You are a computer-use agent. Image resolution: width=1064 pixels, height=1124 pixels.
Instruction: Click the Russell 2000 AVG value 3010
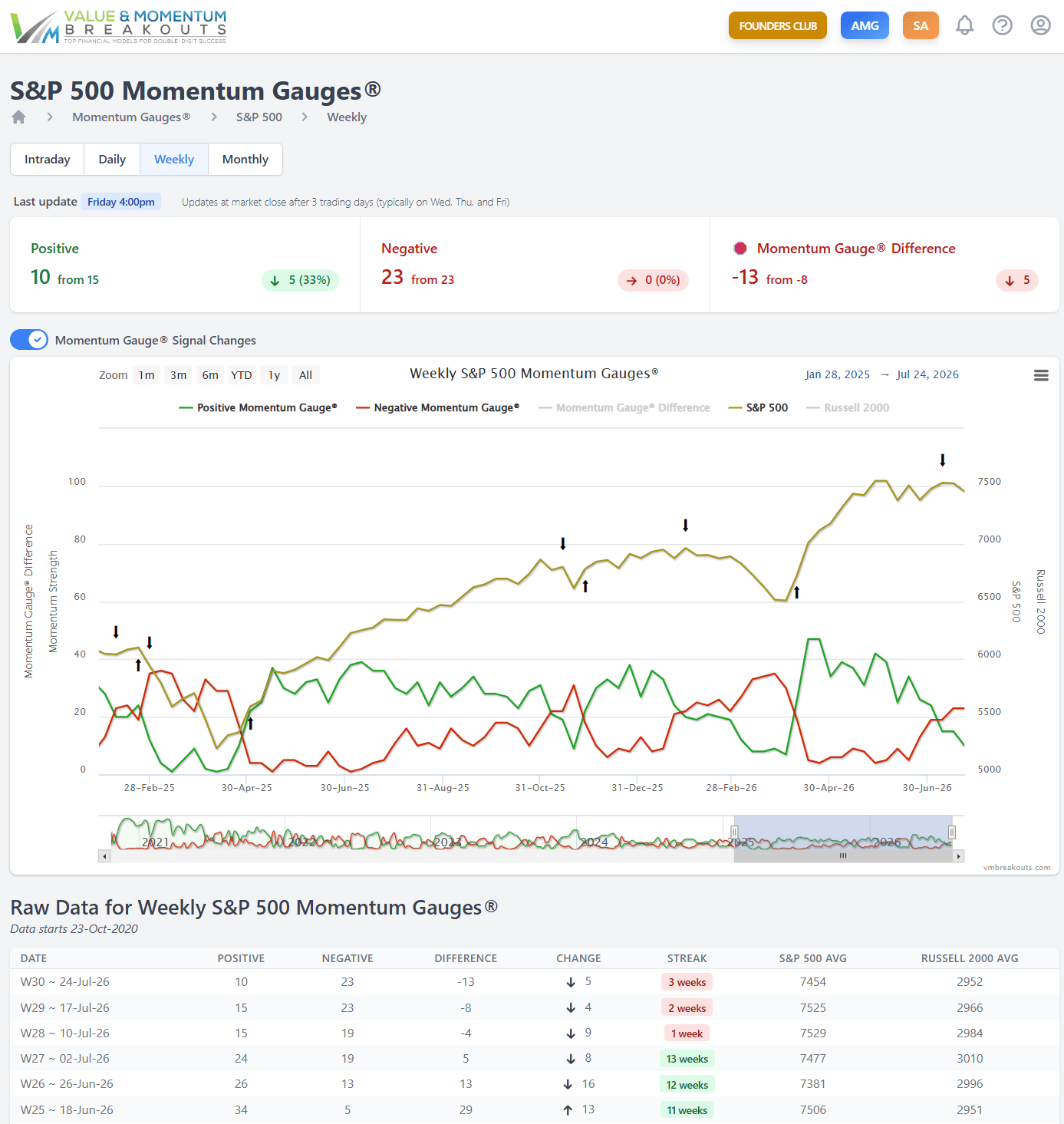click(970, 1059)
